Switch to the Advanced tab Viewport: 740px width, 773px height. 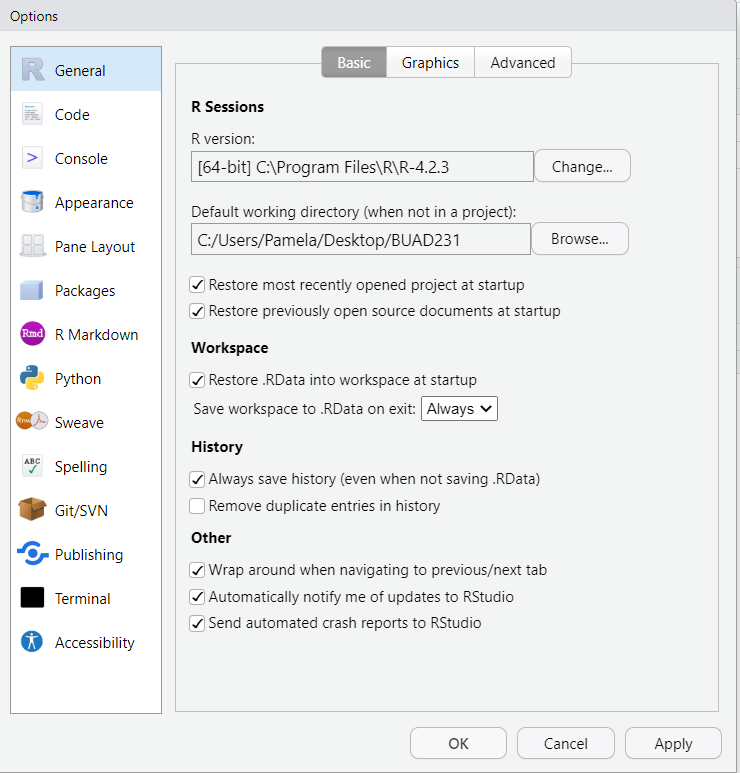click(x=523, y=63)
